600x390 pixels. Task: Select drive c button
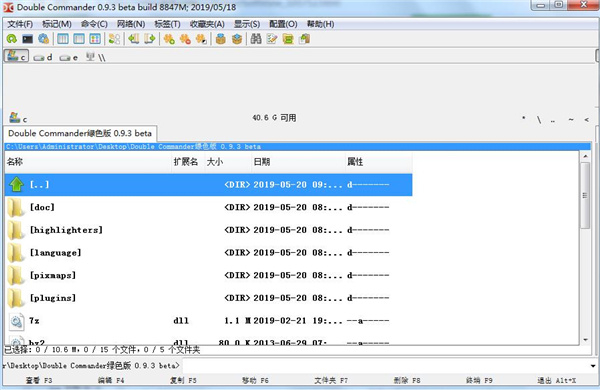coord(16,56)
